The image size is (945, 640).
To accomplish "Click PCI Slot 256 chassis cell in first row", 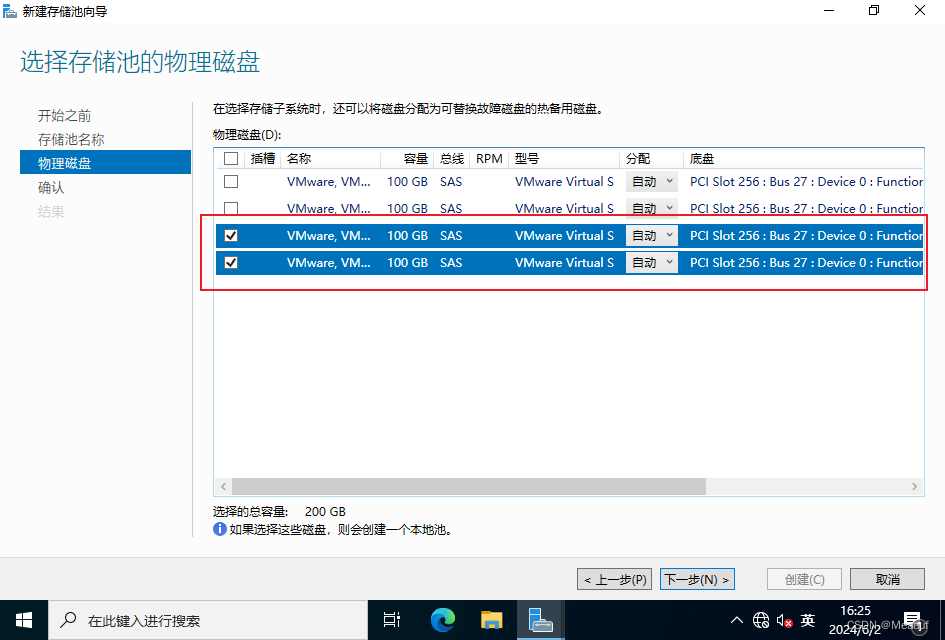I will [x=806, y=181].
